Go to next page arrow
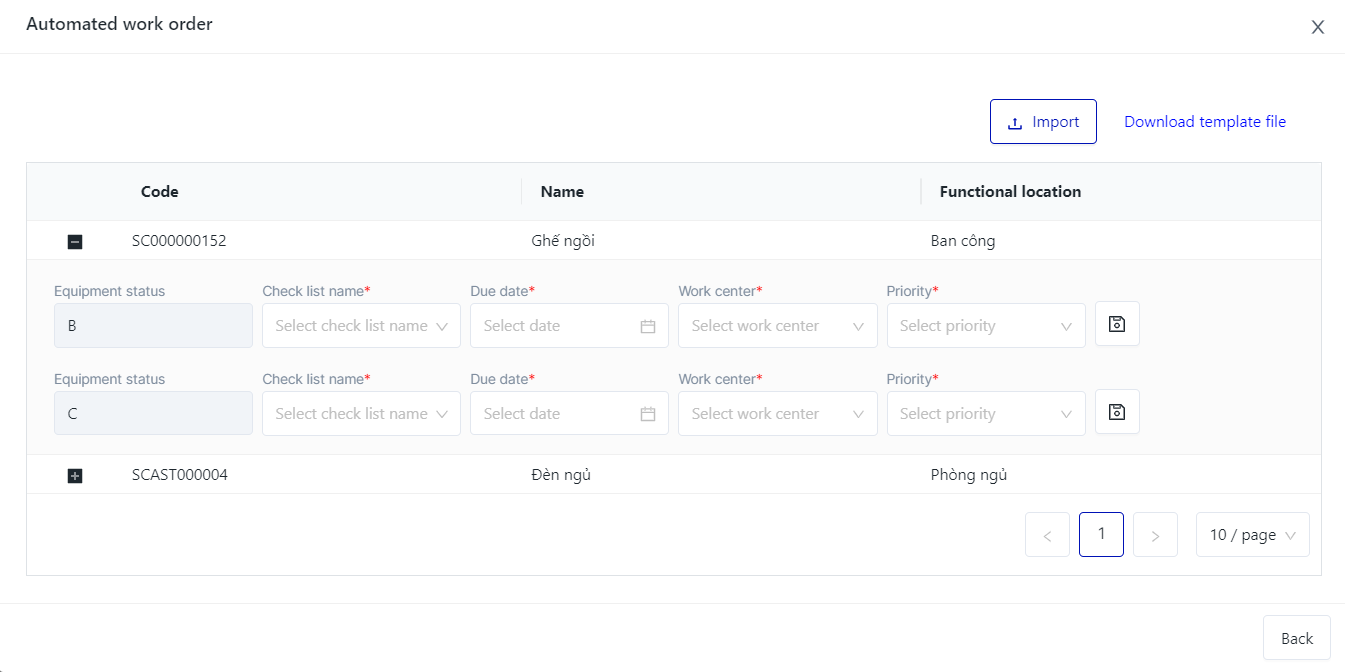The image size is (1345, 672). 1155,535
